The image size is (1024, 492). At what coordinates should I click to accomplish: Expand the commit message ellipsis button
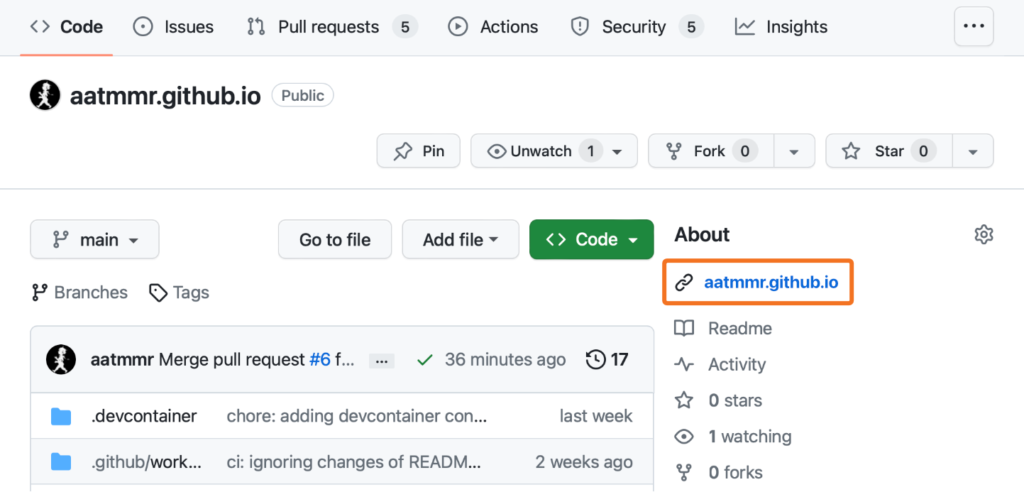[381, 361]
